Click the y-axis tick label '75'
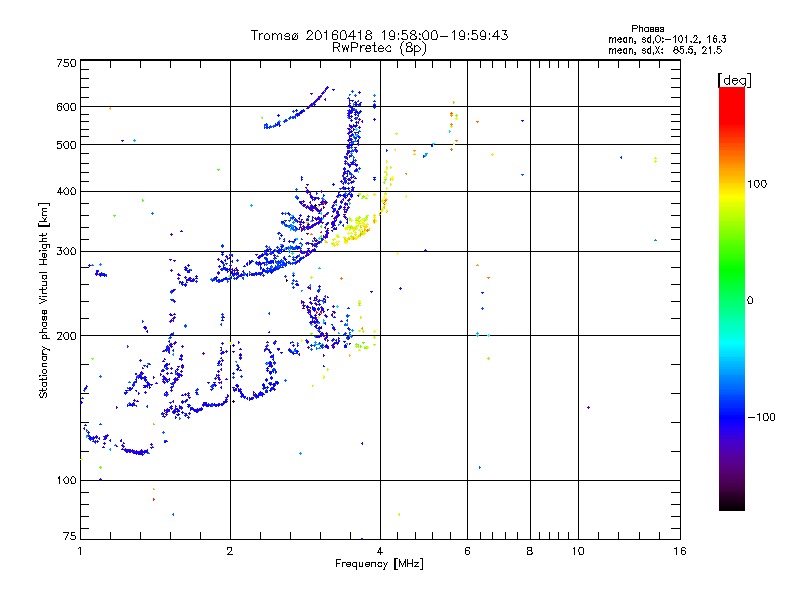Image resolution: width=800 pixels, height=600 pixels. point(70,536)
